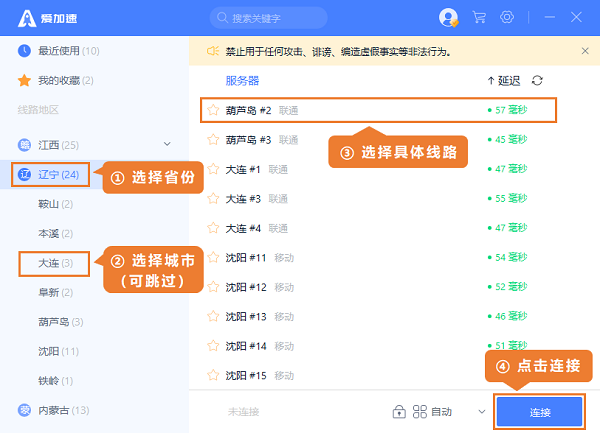The height and width of the screenshot is (433, 600).
Task: Toggle favorite star for 大连 #1
Action: (x=212, y=169)
